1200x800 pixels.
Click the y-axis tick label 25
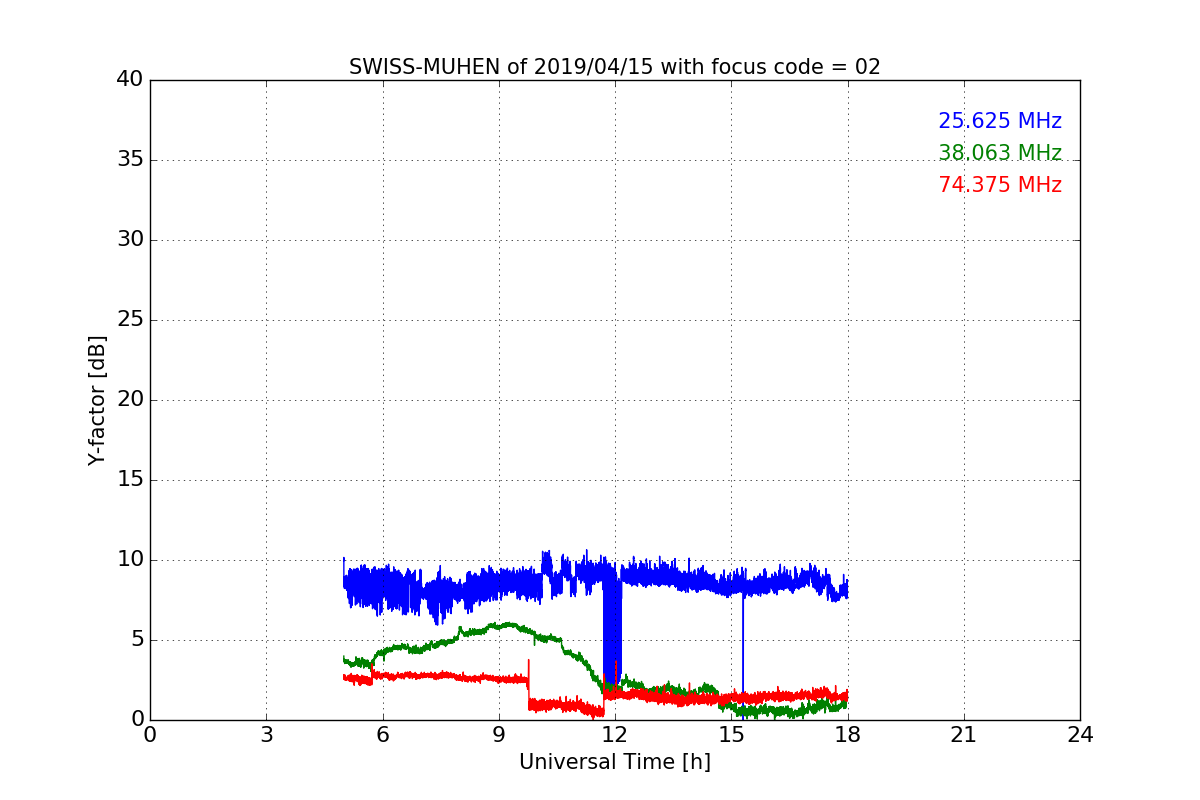click(129, 320)
